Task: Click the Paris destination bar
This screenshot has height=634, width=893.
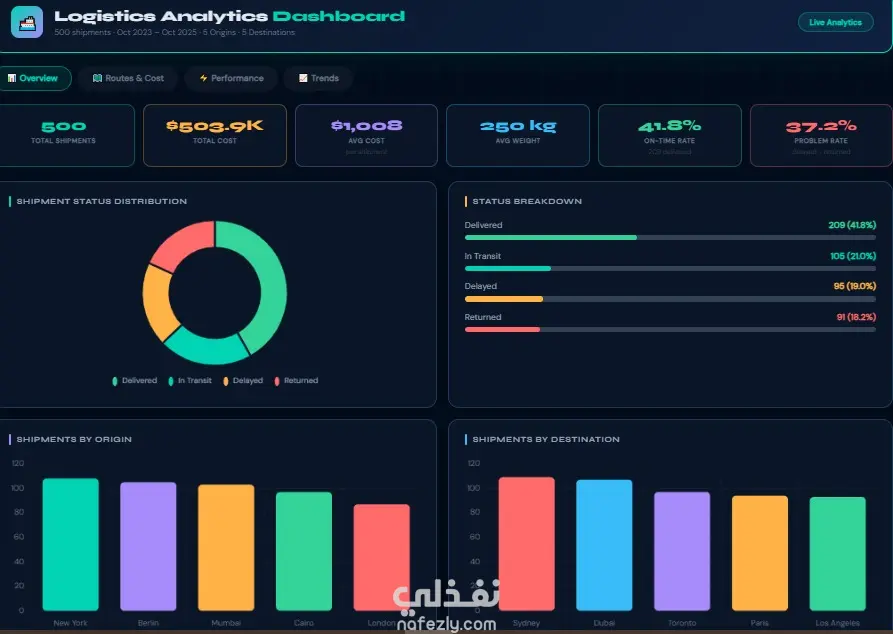Action: (760, 553)
